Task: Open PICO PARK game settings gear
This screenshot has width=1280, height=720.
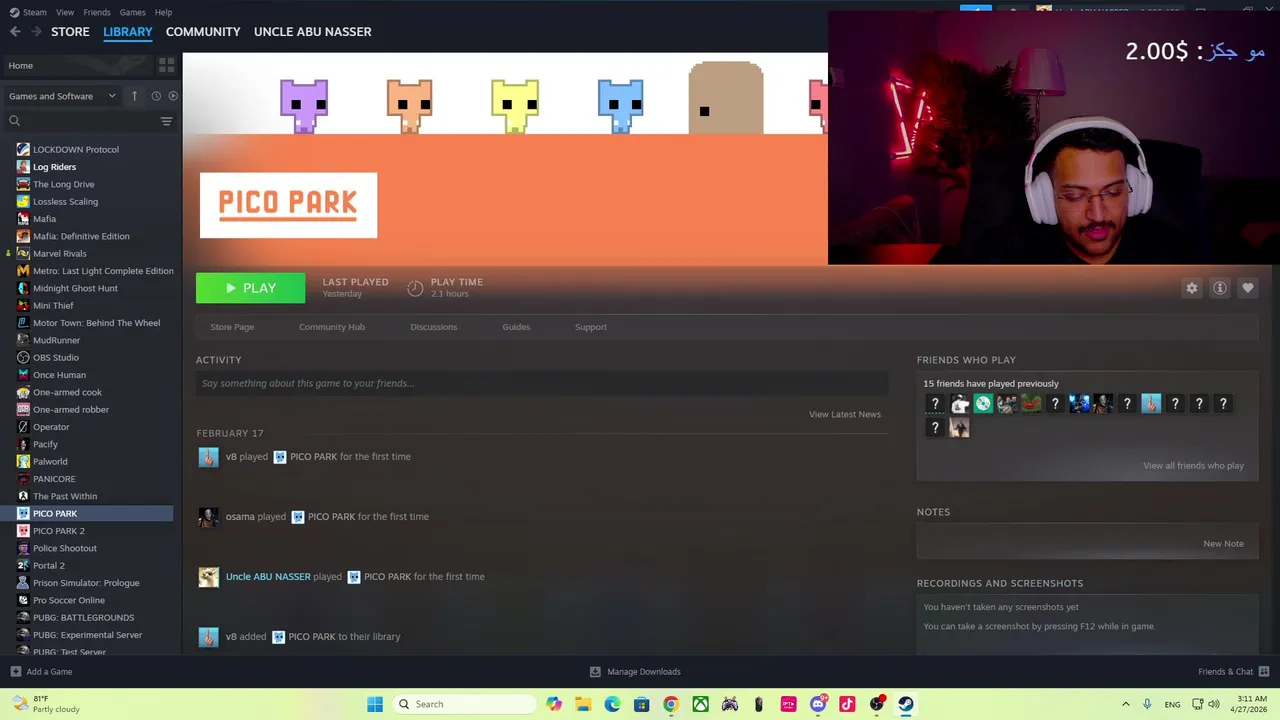Action: pos(1191,288)
